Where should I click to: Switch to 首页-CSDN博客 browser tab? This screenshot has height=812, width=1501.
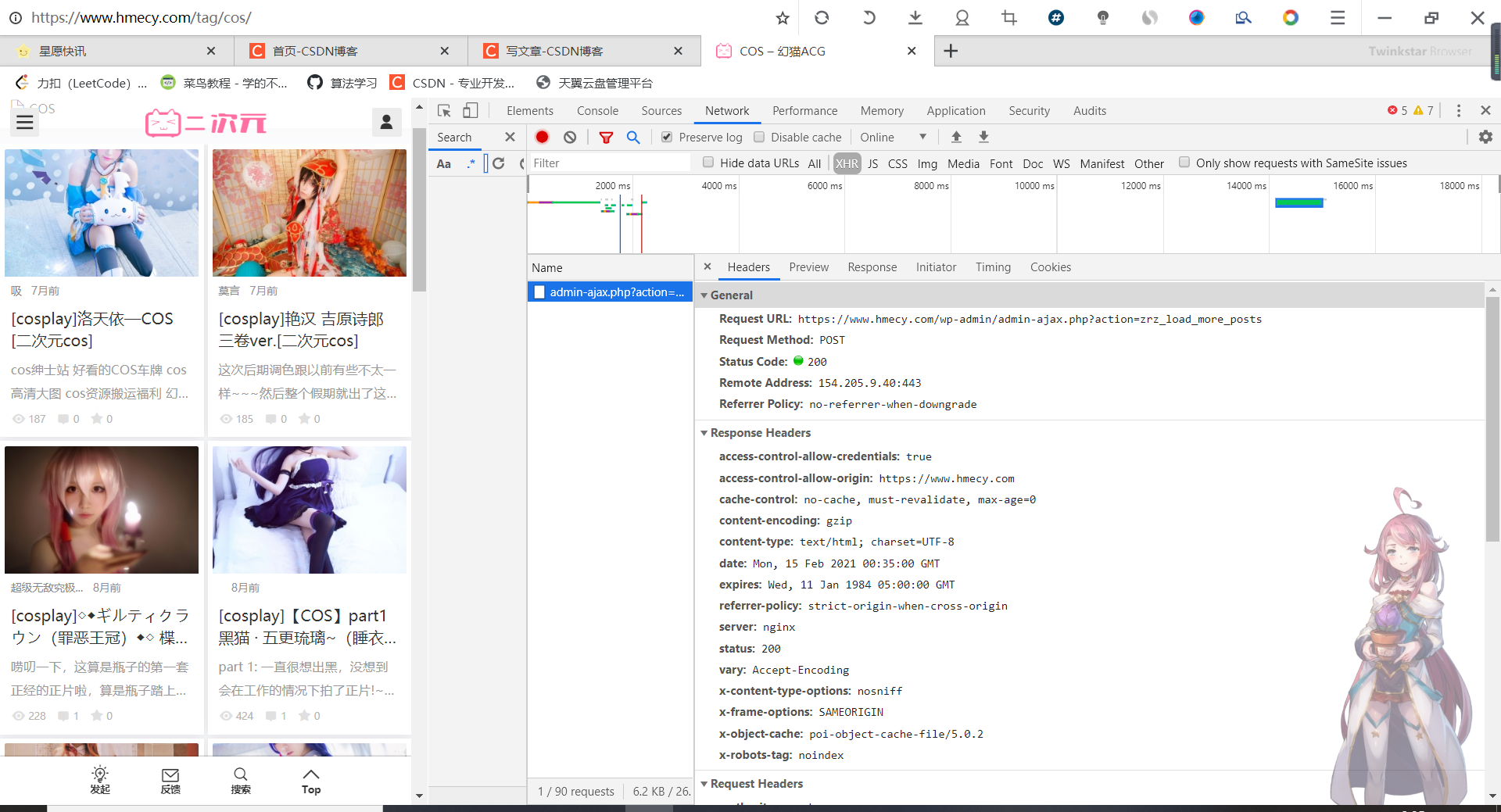(x=349, y=51)
